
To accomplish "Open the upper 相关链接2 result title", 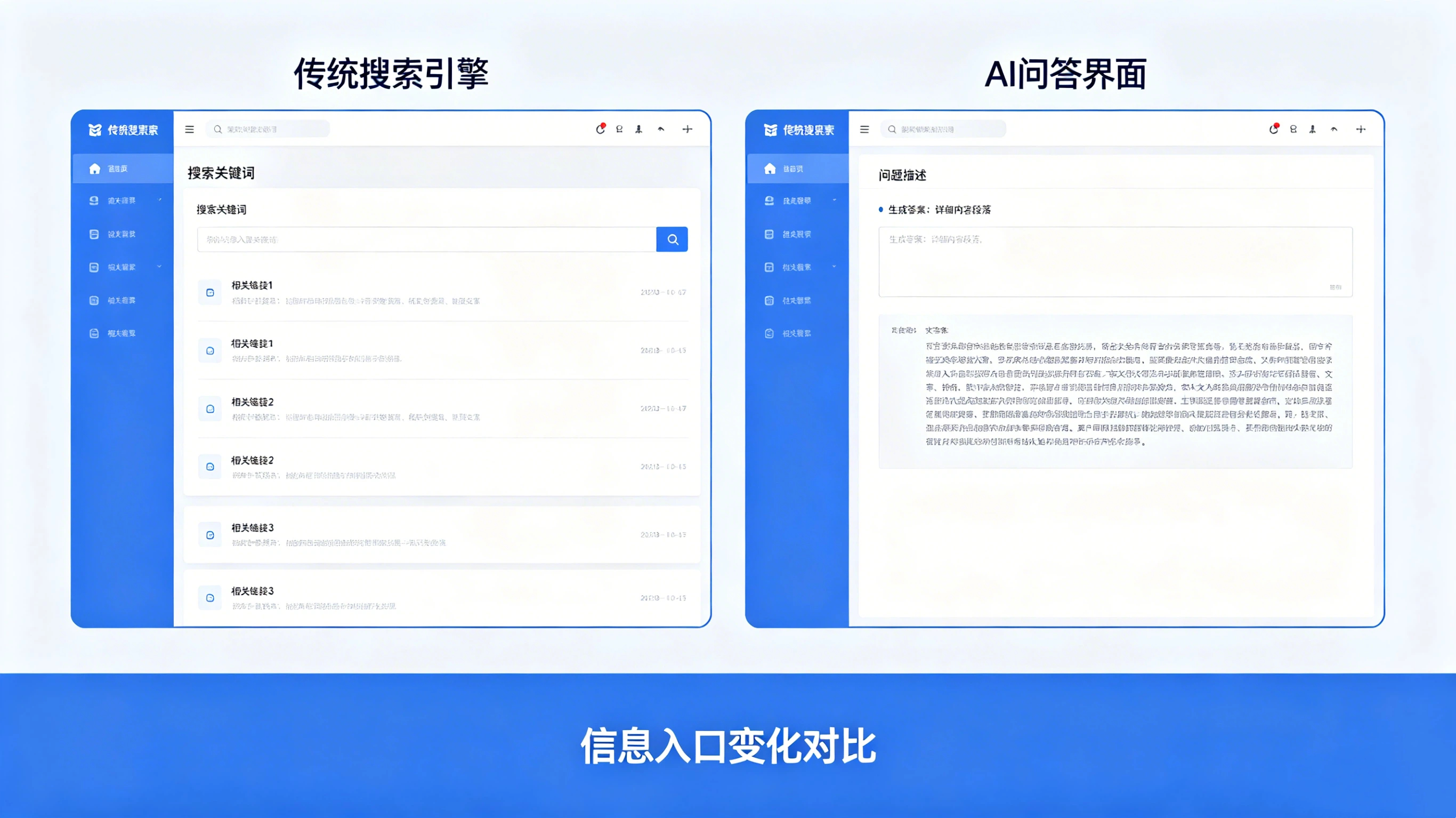I will tap(252, 402).
